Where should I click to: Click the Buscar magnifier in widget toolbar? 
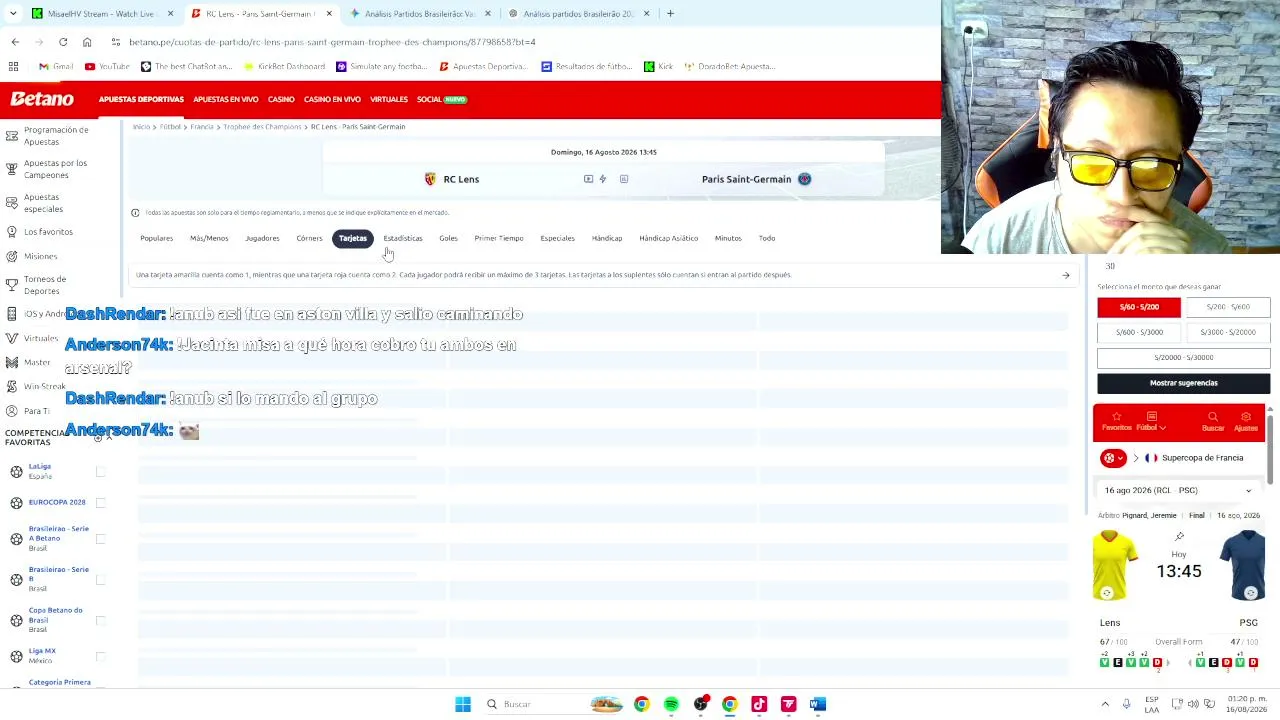pos(1213,422)
